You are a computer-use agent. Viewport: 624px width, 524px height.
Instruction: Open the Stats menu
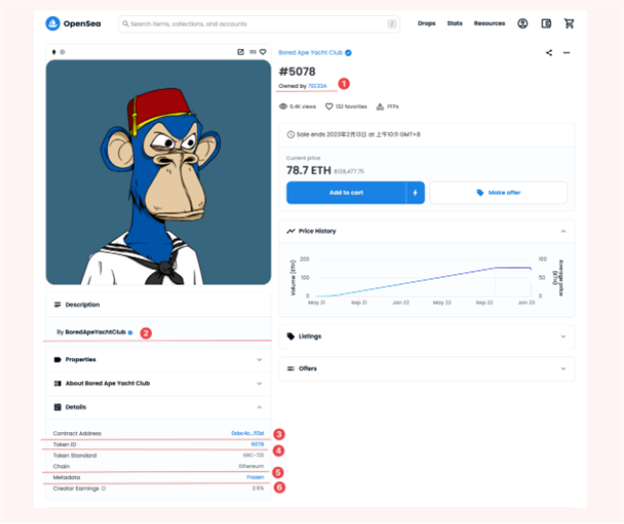pos(454,23)
